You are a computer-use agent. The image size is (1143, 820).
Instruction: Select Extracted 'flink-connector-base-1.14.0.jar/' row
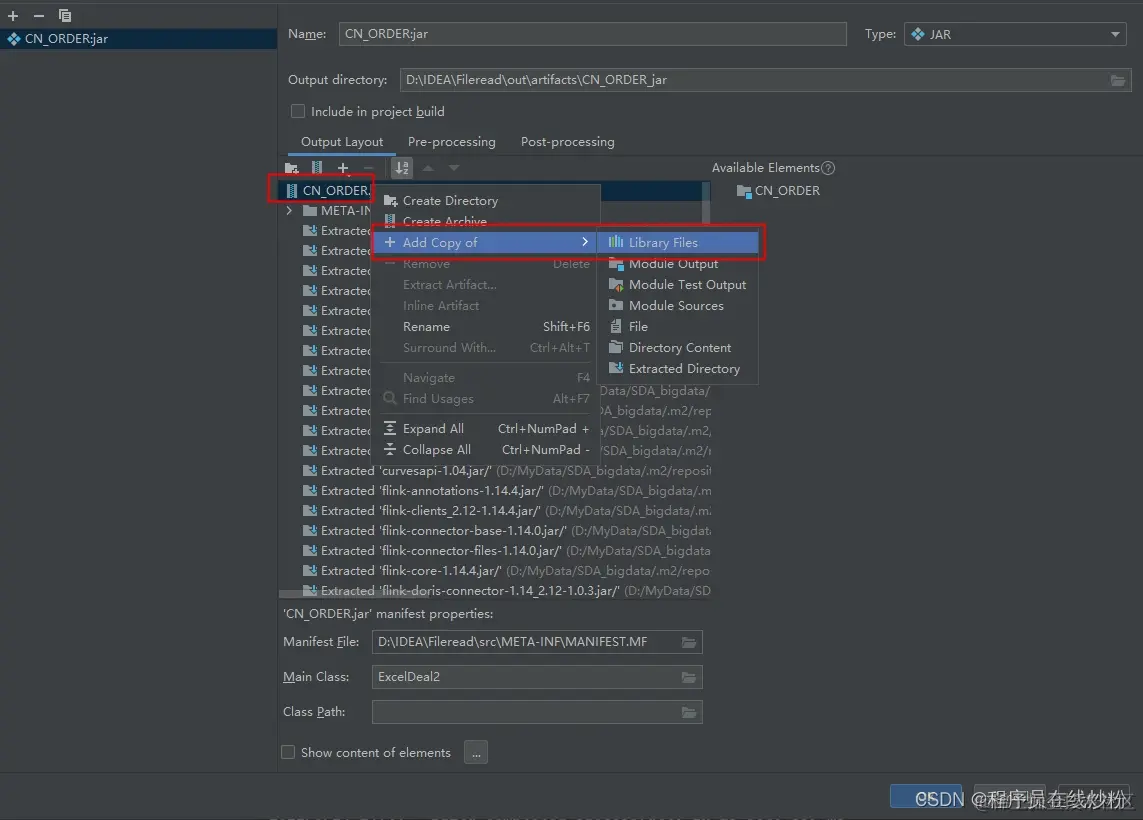[506, 531]
